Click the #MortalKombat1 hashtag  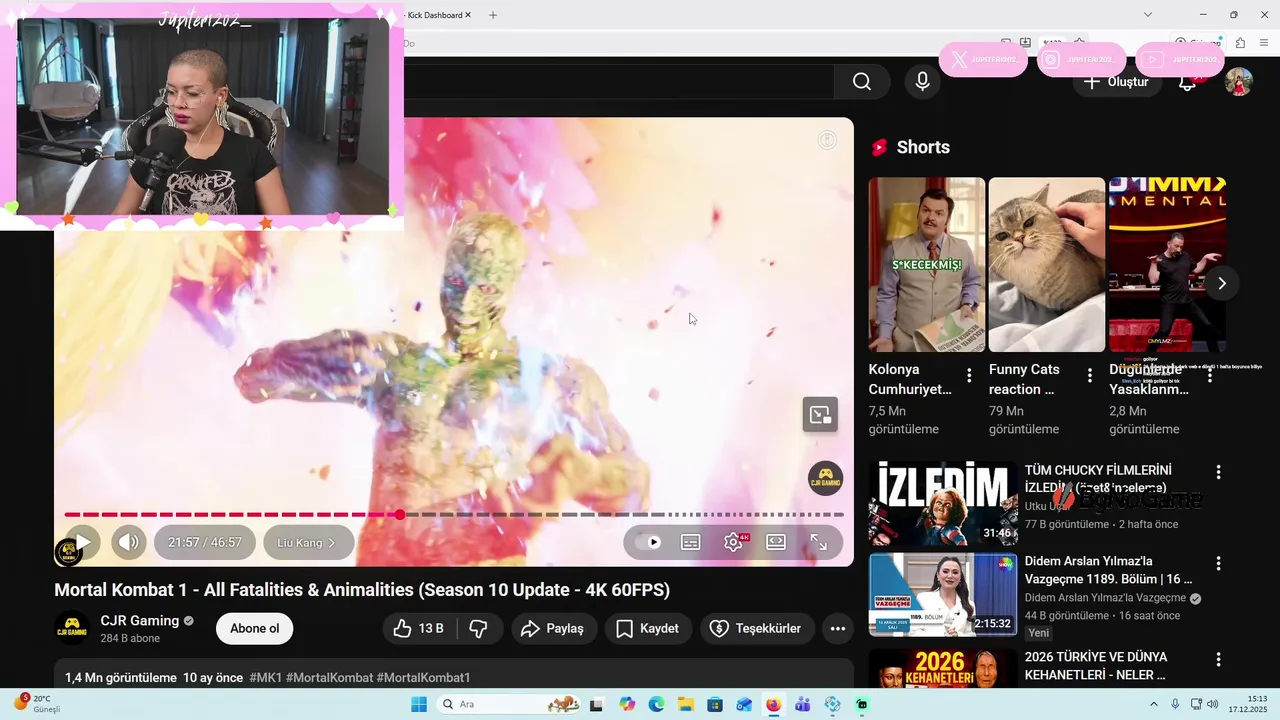pyautogui.click(x=423, y=677)
